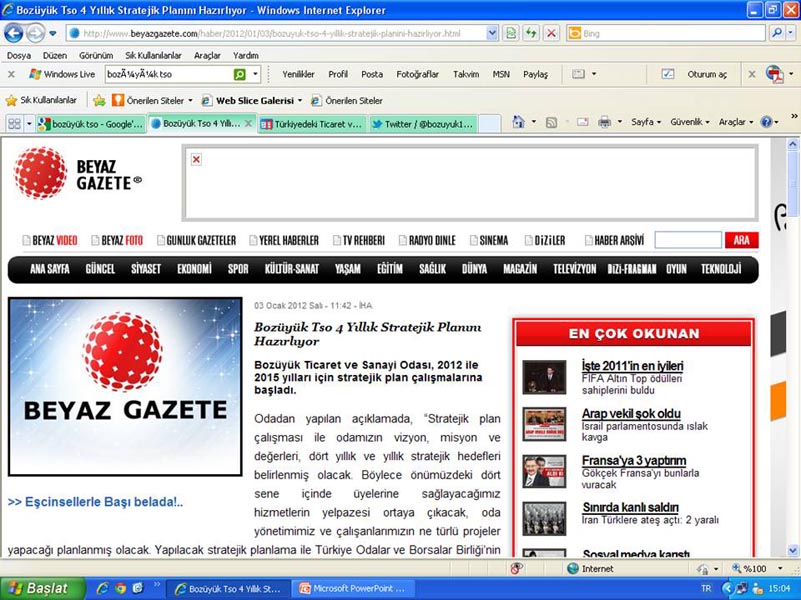The width and height of the screenshot is (801, 600).
Task: Open İşte 2011'in en iyileri headline
Action: click(x=632, y=366)
